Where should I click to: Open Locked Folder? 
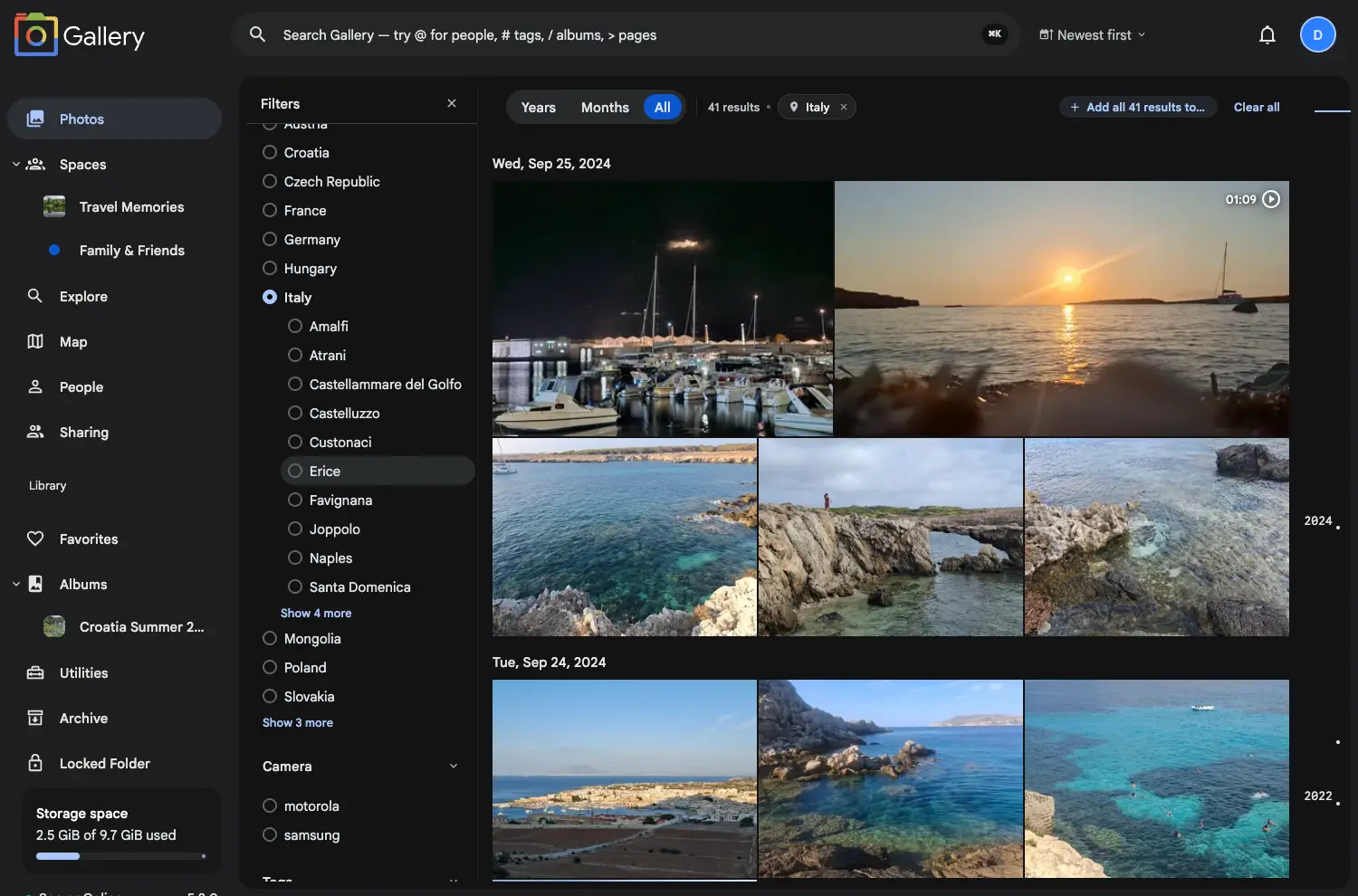coord(105,763)
